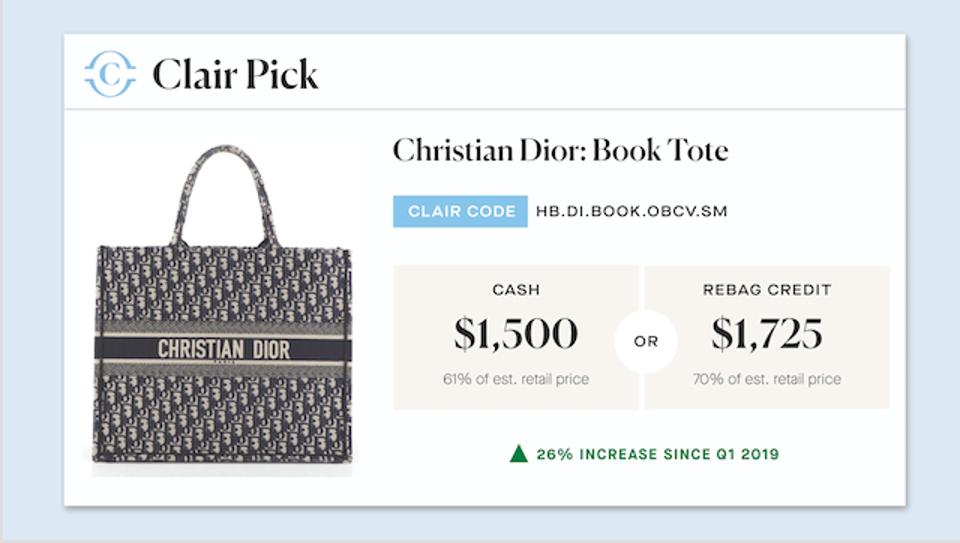Click the 26% INCREASE SINCE Q1 2019 text
This screenshot has width=960, height=543.
click(657, 454)
